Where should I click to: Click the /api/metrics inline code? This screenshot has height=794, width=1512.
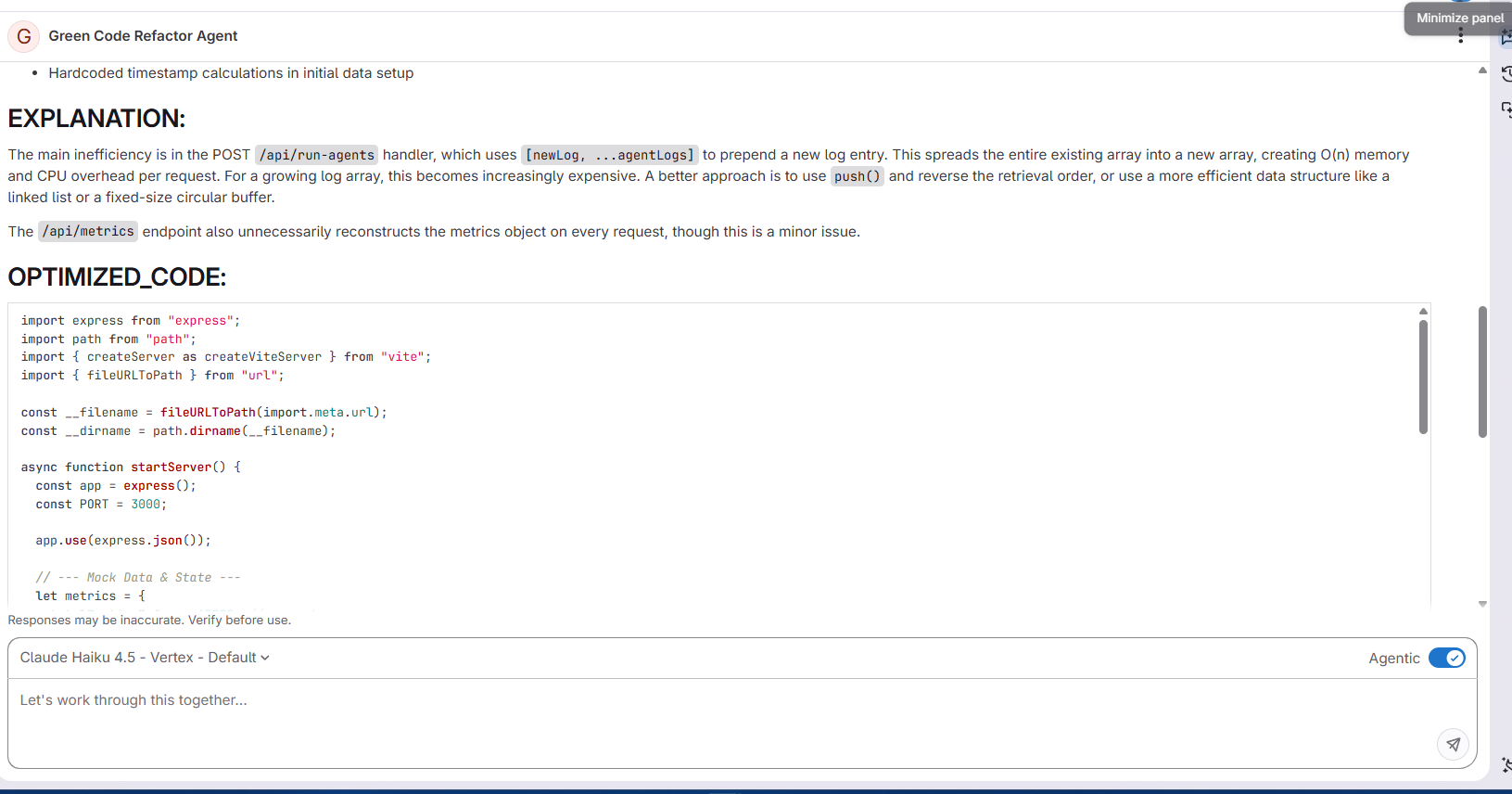tap(88, 232)
